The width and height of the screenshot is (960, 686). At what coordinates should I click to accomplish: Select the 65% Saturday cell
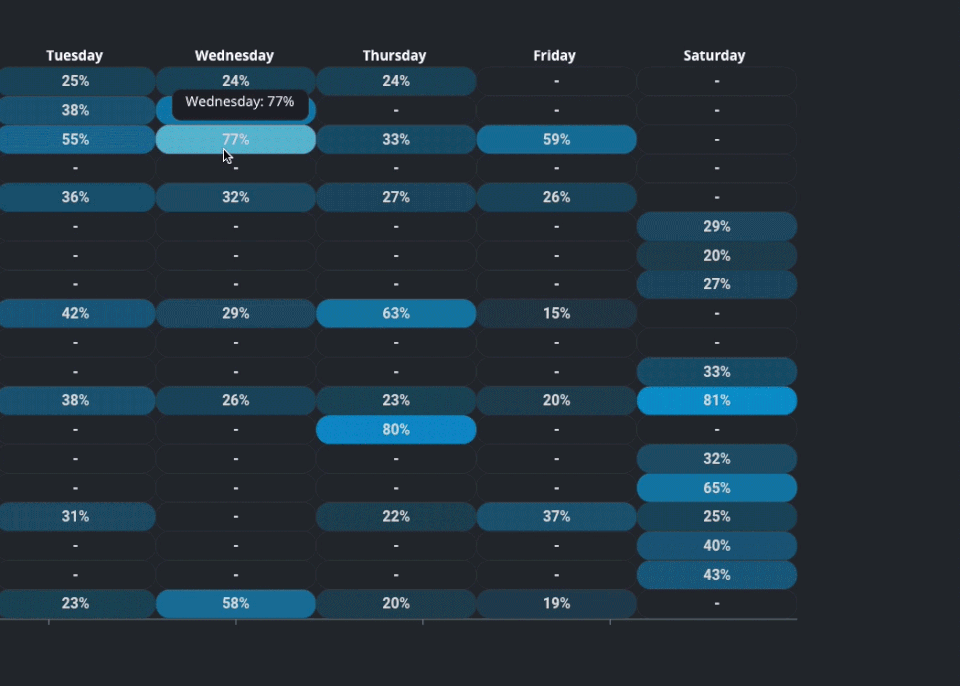(716, 488)
